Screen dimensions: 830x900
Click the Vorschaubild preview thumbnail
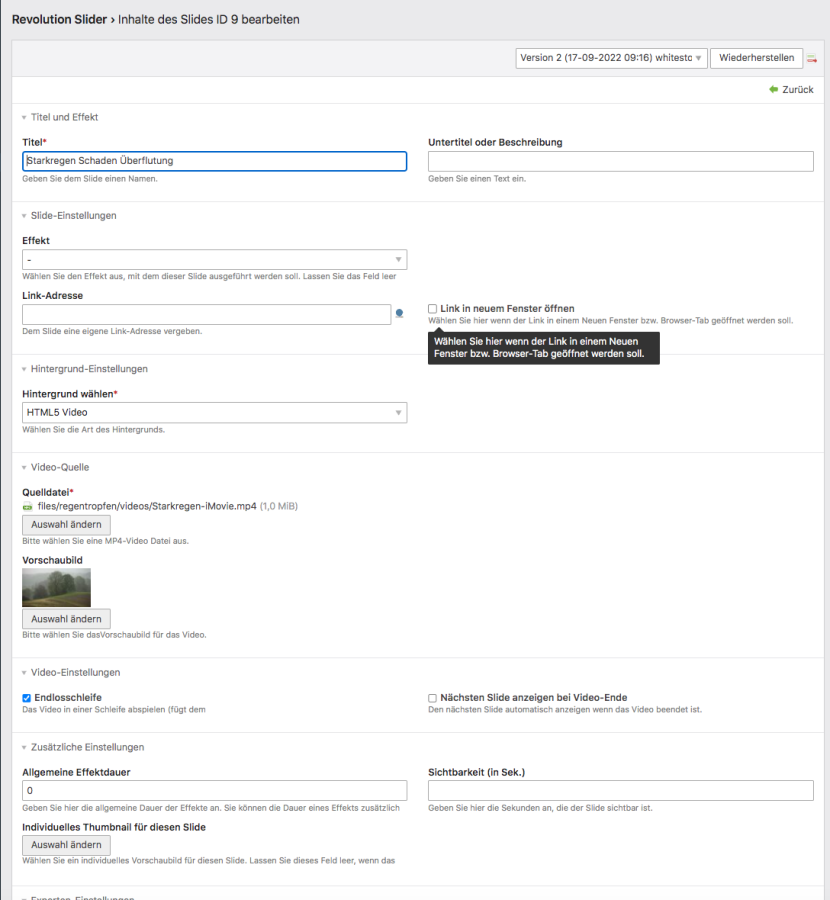coord(56,588)
